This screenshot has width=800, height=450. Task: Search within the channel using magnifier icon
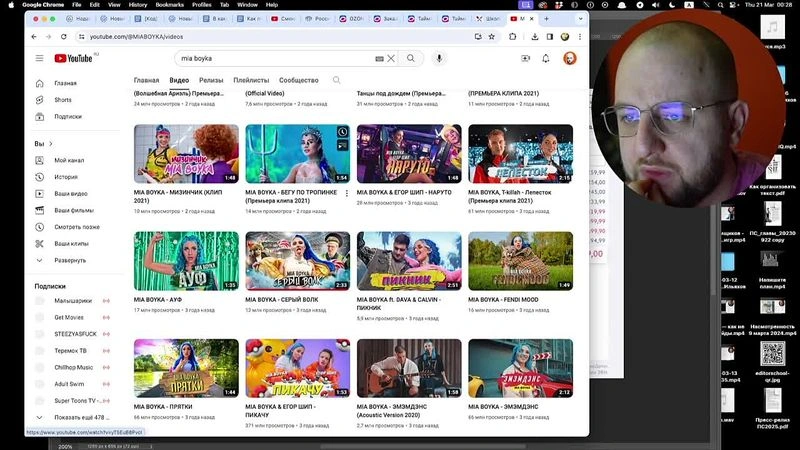click(336, 80)
